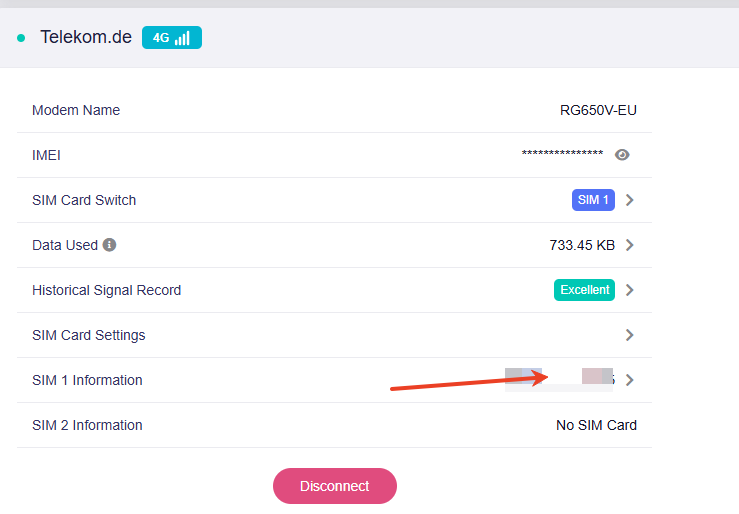The width and height of the screenshot is (739, 514).
Task: Click the Excellent signal badge
Action: click(x=584, y=290)
